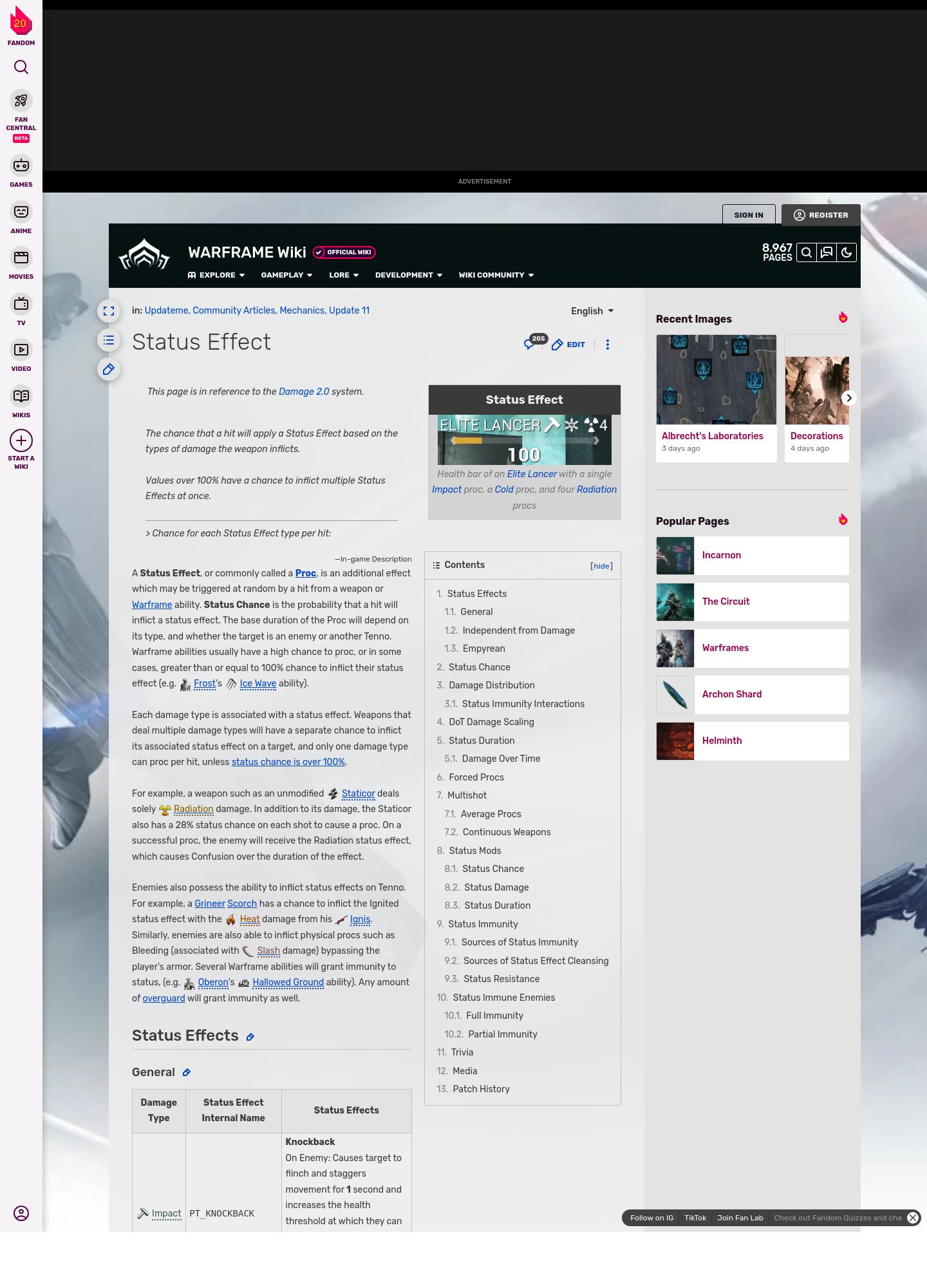Open the Discuss icon in wiki header

[827, 252]
